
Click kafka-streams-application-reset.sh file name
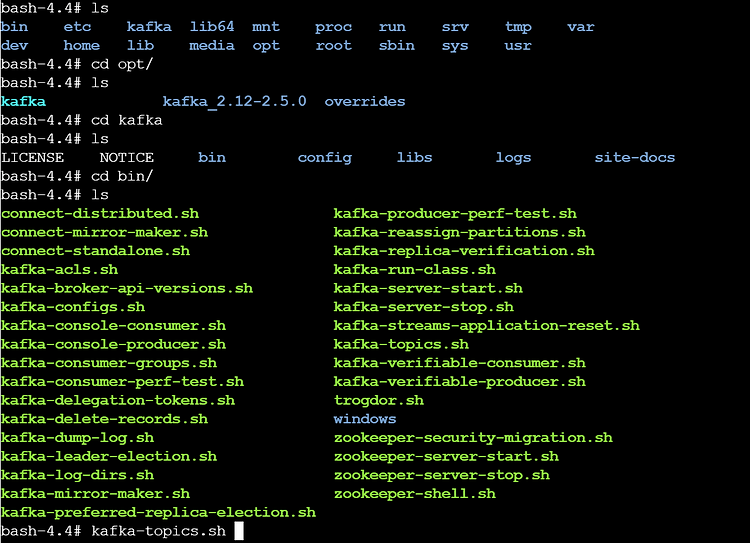click(x=486, y=325)
